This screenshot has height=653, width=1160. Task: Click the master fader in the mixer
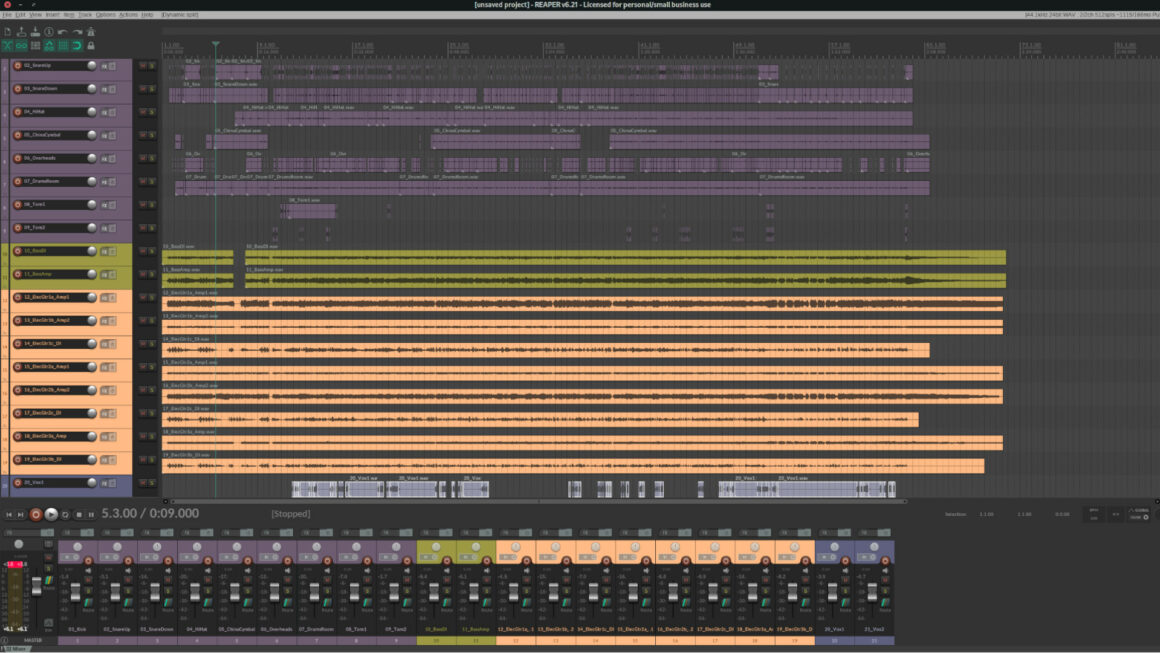click(x=38, y=586)
